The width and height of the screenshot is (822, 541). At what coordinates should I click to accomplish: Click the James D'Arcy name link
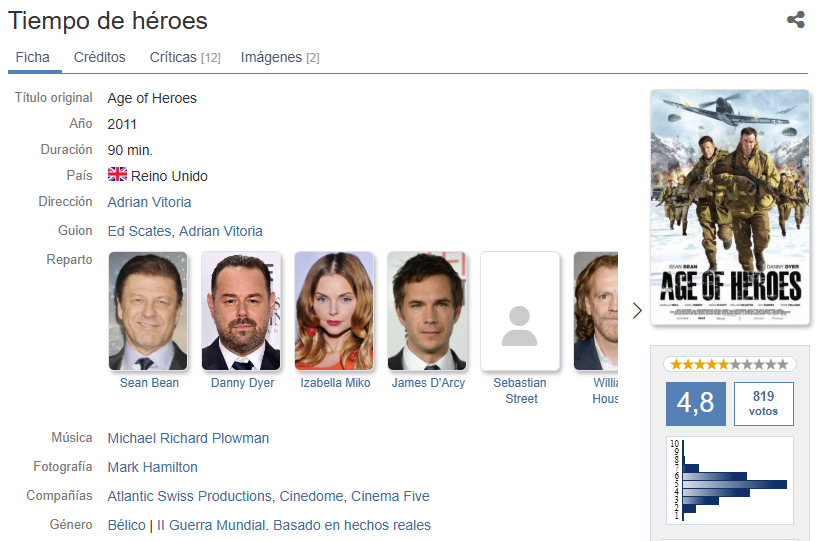[428, 383]
